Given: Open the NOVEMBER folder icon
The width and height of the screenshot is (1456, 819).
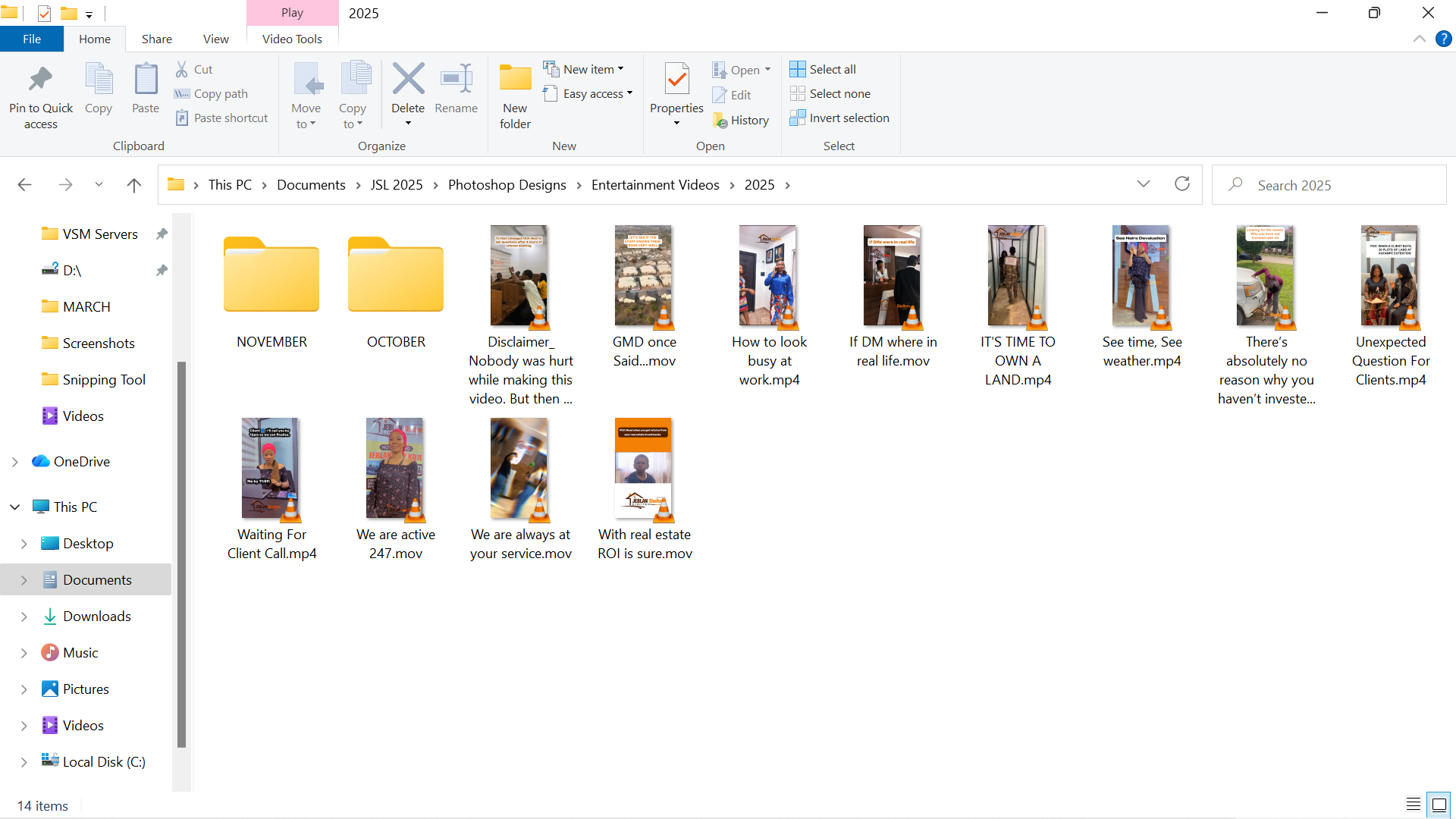Looking at the screenshot, I should click(271, 275).
